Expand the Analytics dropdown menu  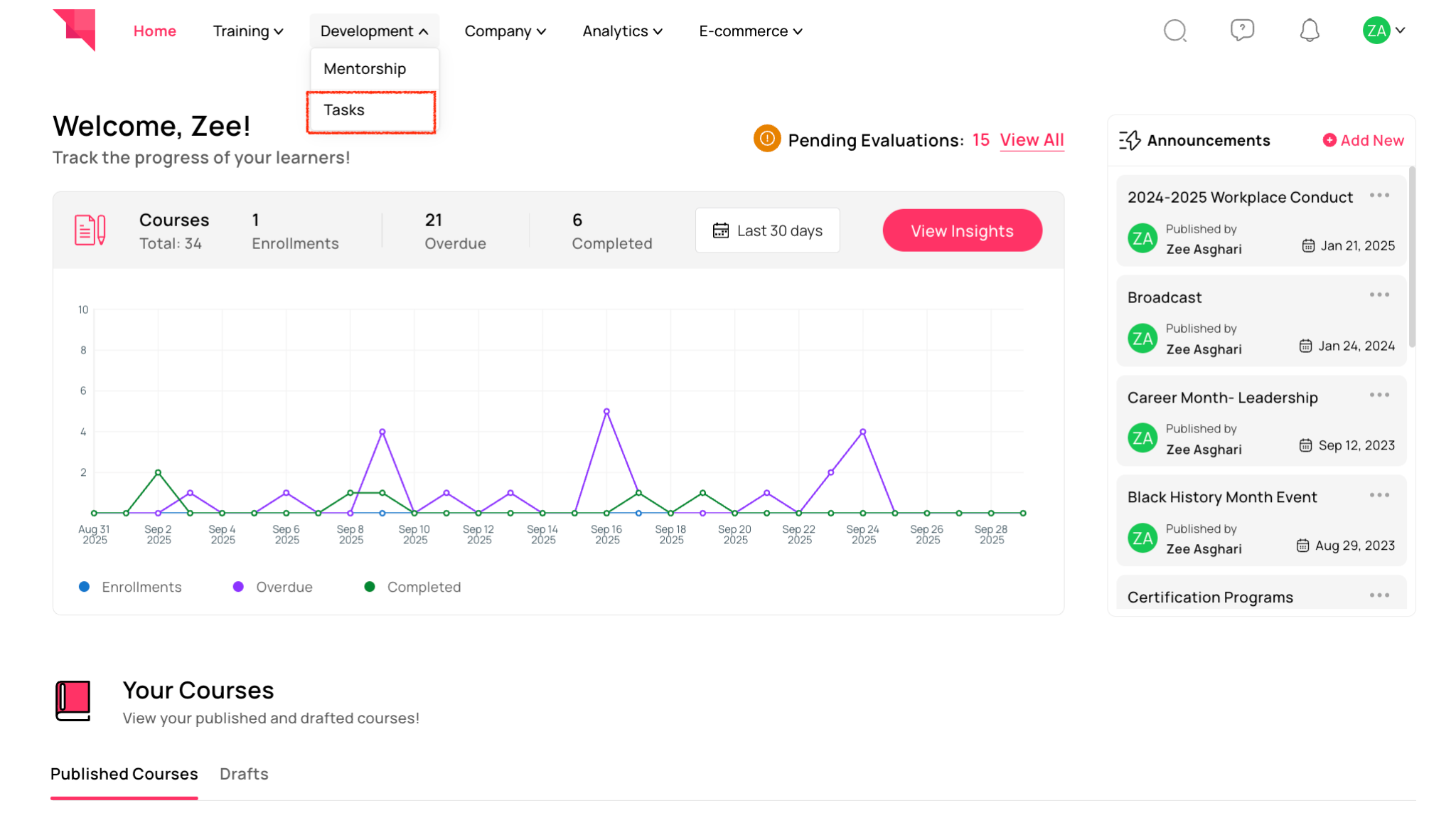pyautogui.click(x=622, y=31)
